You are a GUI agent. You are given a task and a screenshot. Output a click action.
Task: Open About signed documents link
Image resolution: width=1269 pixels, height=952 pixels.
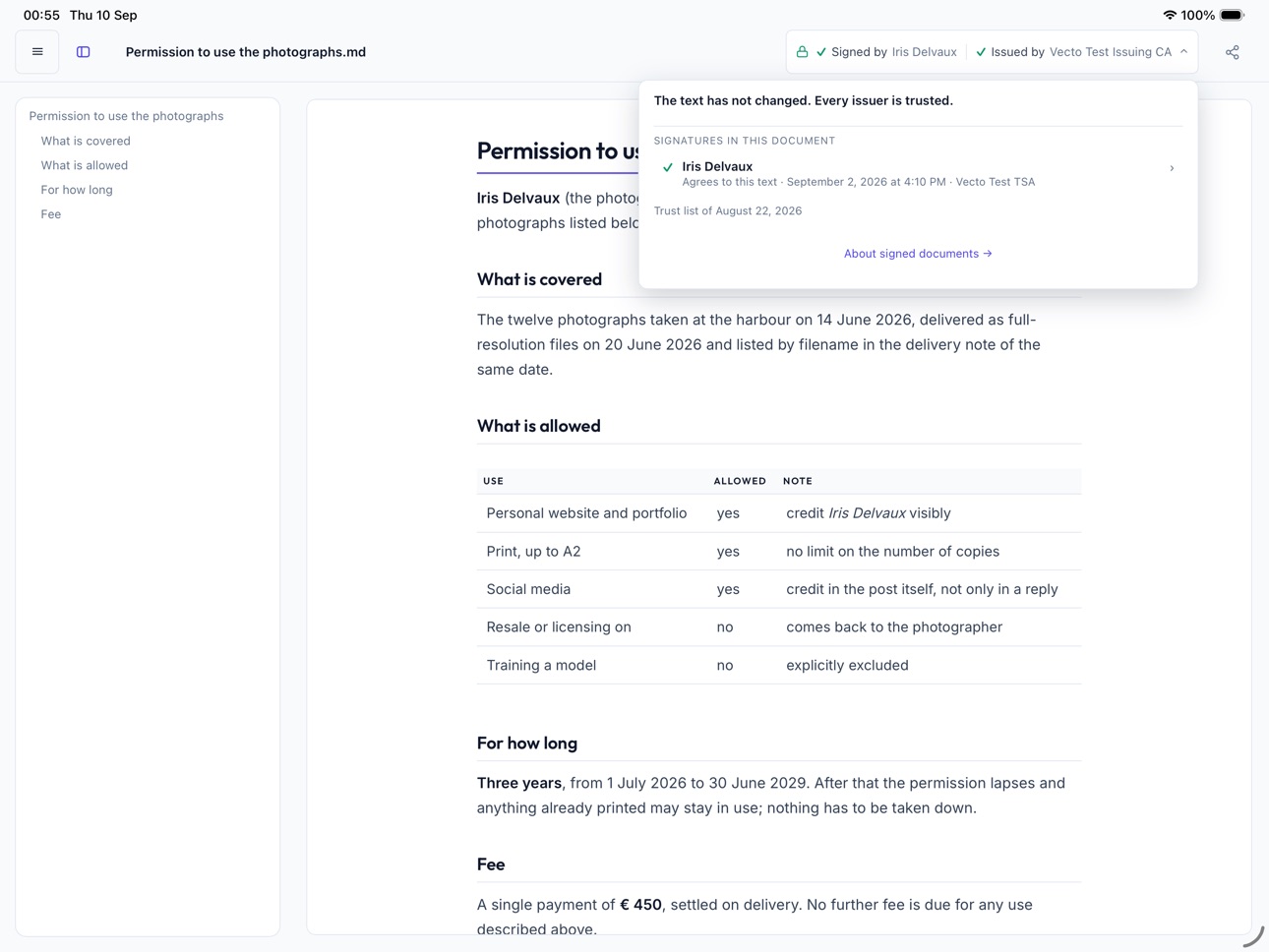pos(918,254)
